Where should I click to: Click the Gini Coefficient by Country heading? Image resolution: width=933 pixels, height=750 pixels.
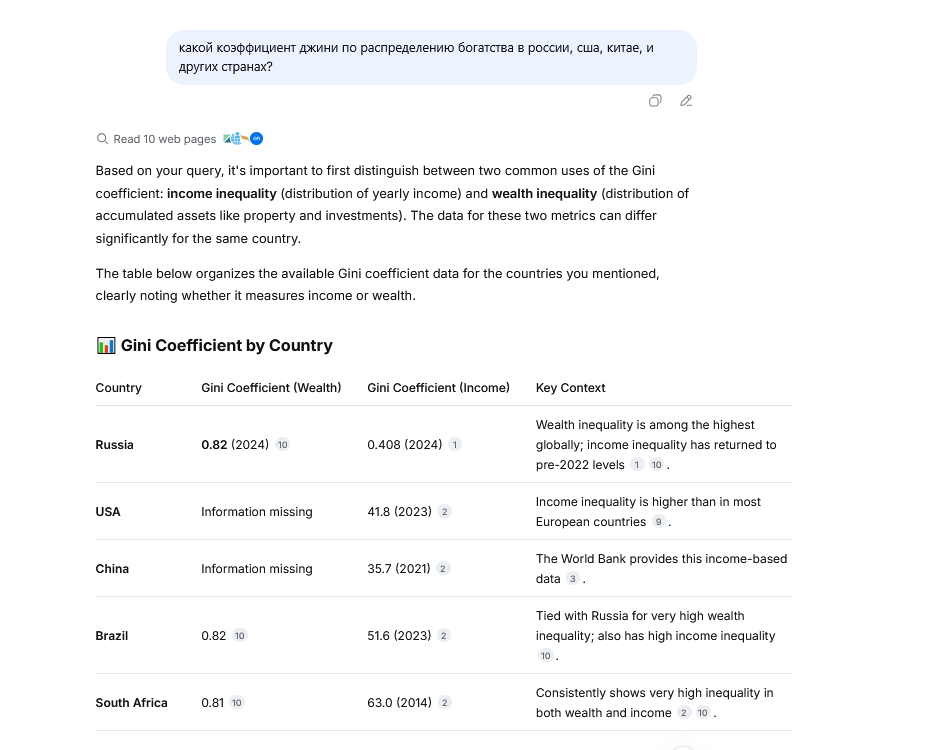226,346
